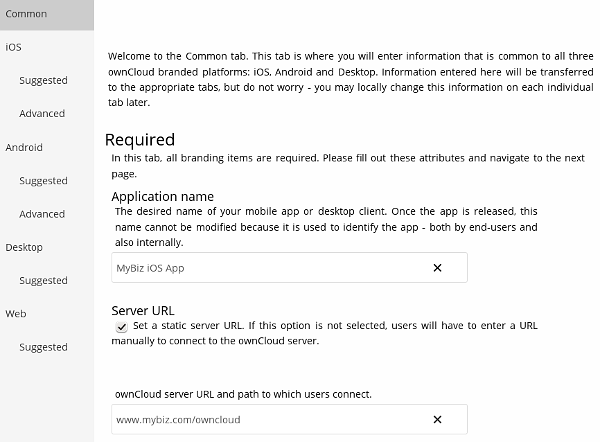The width and height of the screenshot is (600, 442).
Task: Select the Web section in sidebar
Action: click(16, 314)
